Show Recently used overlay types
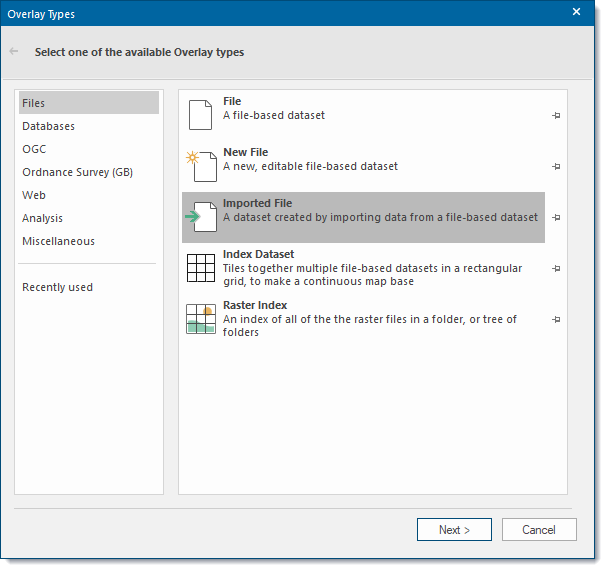Viewport: 606px width, 570px height. click(57, 287)
